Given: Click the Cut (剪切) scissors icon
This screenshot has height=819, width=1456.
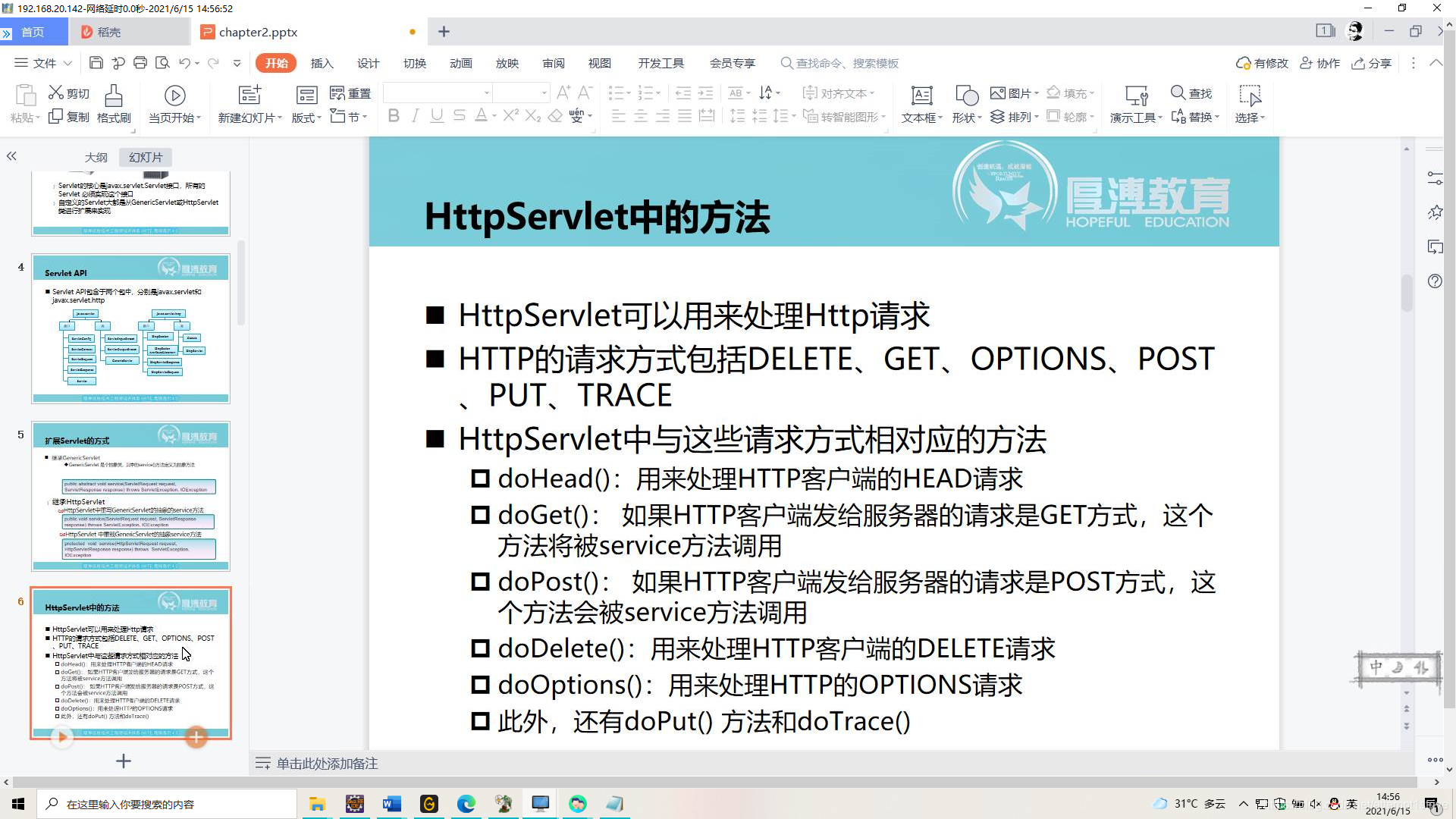Looking at the screenshot, I should coord(56,93).
